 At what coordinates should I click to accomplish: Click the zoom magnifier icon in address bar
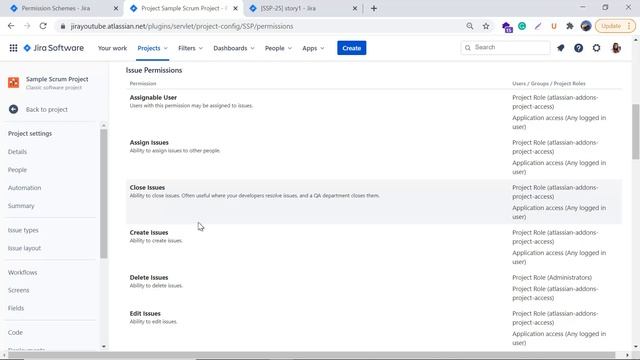click(x=470, y=26)
